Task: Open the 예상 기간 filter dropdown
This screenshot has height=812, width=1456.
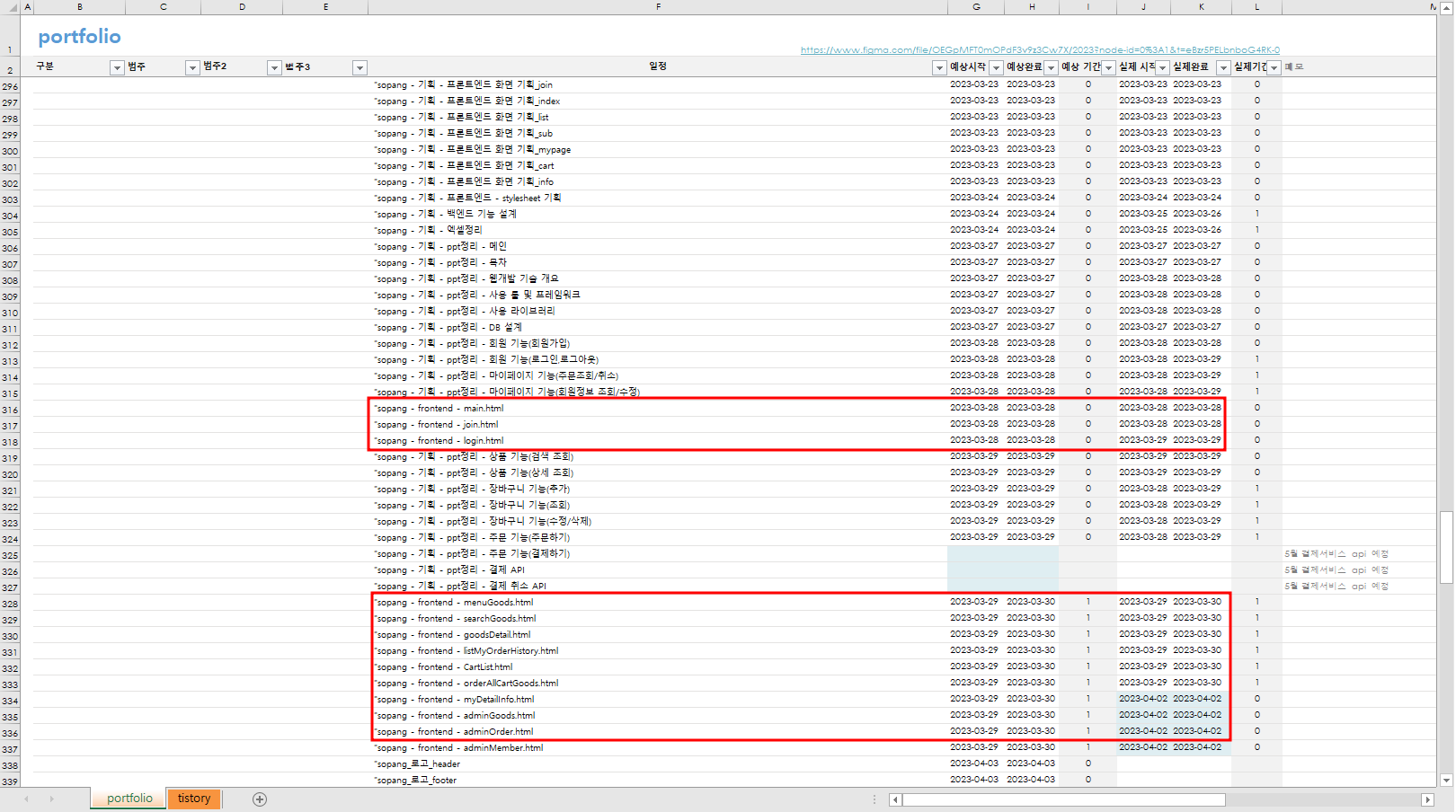Action: pyautogui.click(x=1108, y=67)
